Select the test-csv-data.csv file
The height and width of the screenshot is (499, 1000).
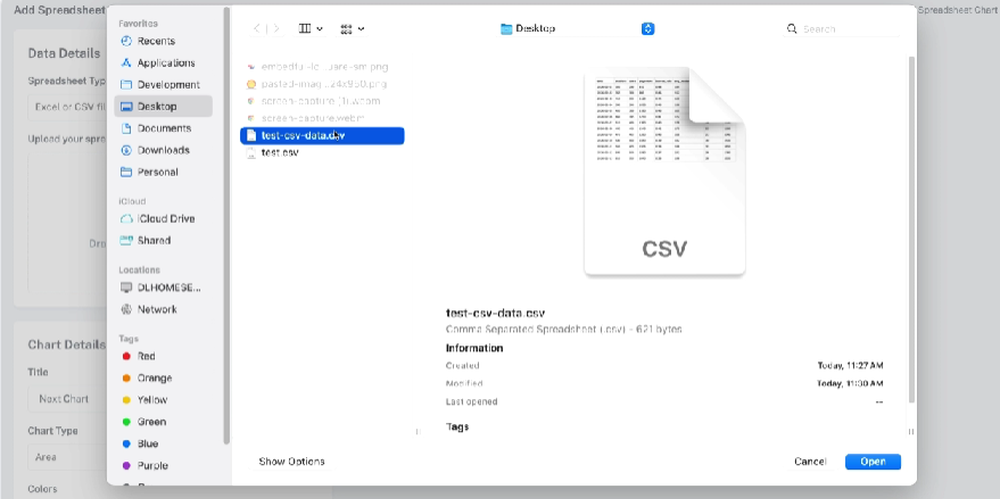pyautogui.click(x=322, y=135)
